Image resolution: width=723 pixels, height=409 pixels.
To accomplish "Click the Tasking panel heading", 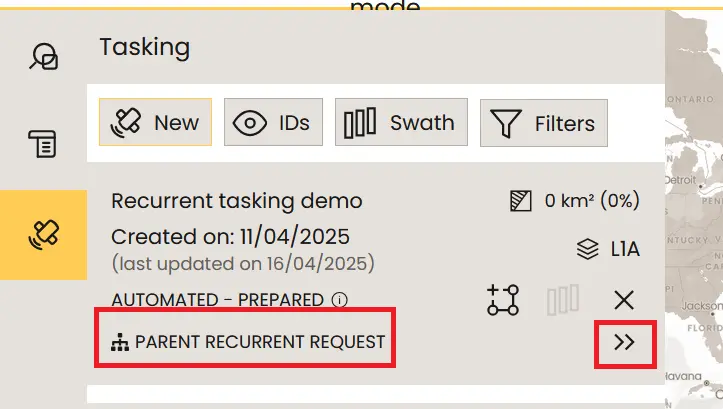I will (144, 46).
